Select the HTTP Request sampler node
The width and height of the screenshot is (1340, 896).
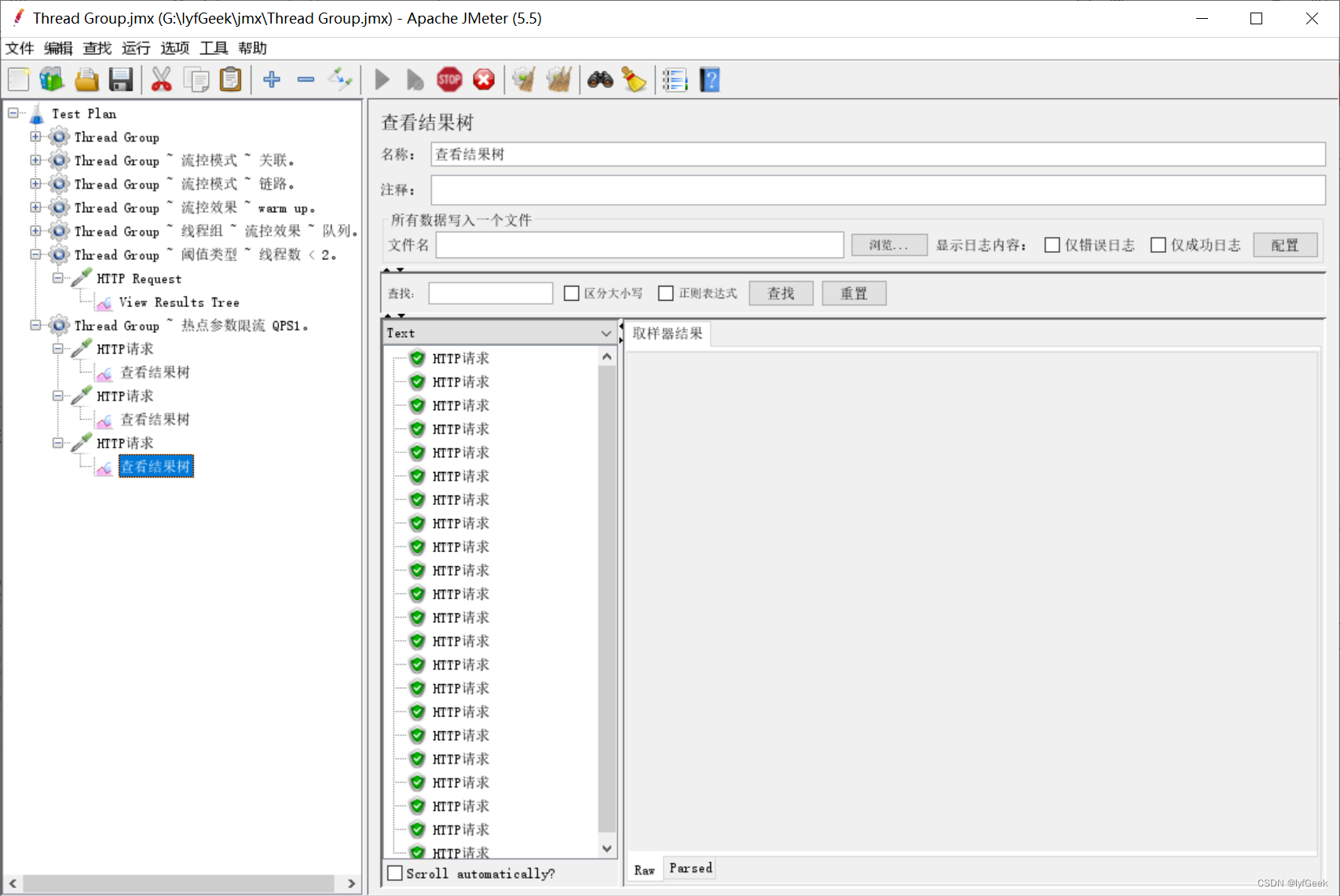139,279
